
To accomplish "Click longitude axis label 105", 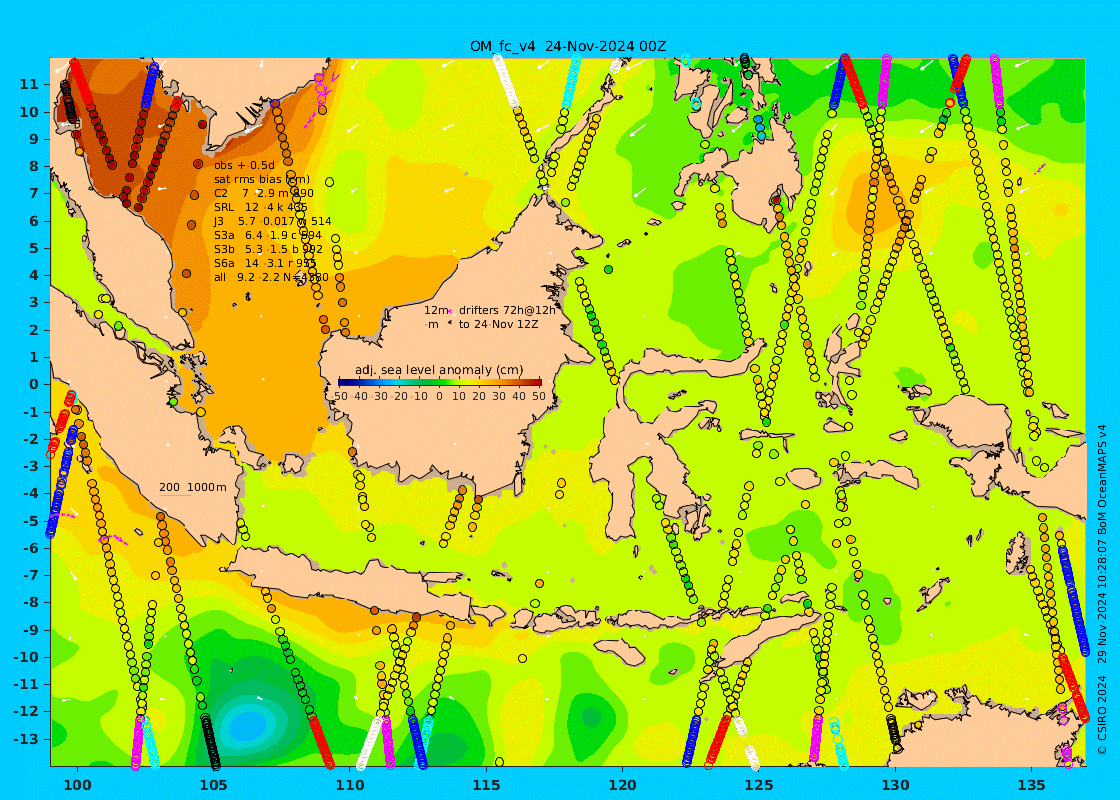I will point(214,785).
